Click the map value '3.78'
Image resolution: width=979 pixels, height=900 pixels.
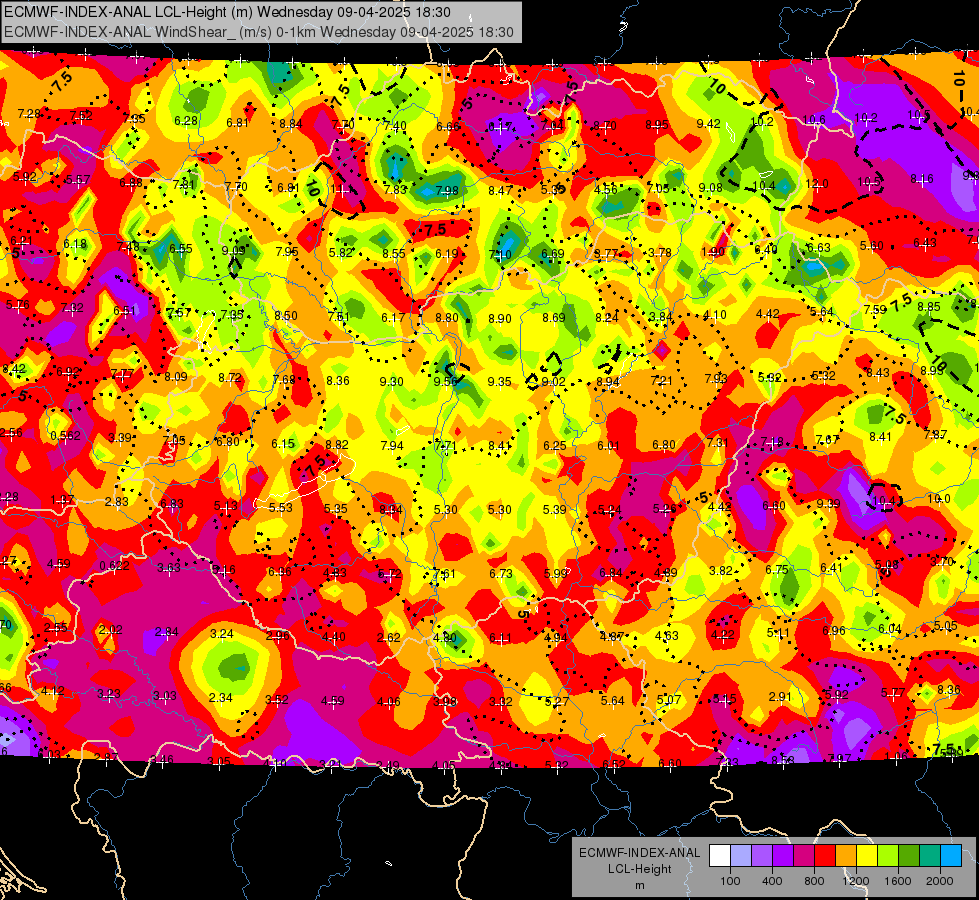pyautogui.click(x=660, y=252)
